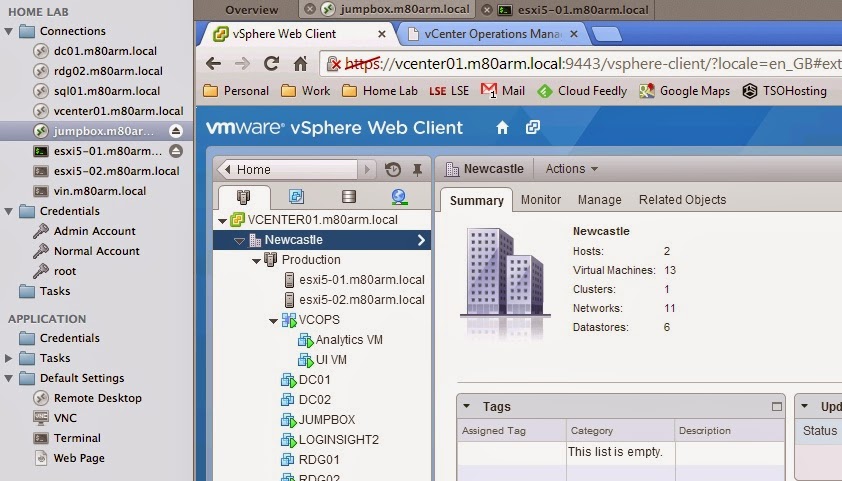The image size is (842, 481).
Task: Select the Monitor tab
Action: coord(541,200)
